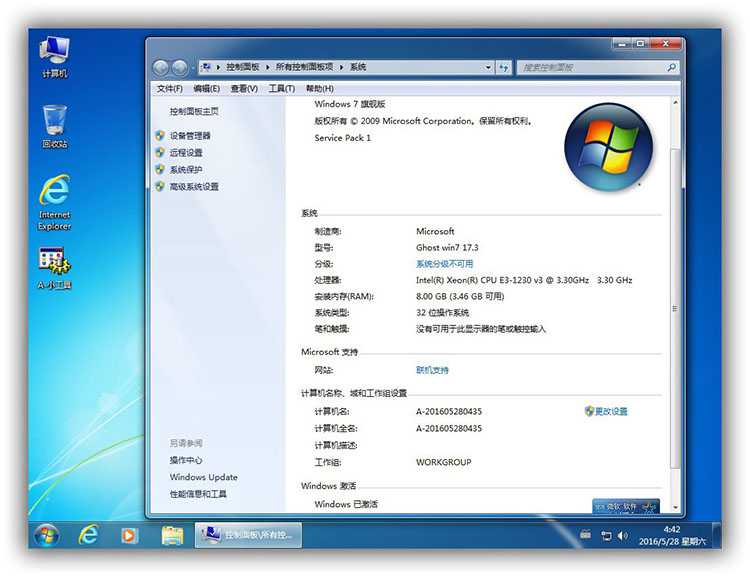
Task: Click the Intel(R) Xeon(R) CPU processor text
Action: pyautogui.click(x=524, y=280)
